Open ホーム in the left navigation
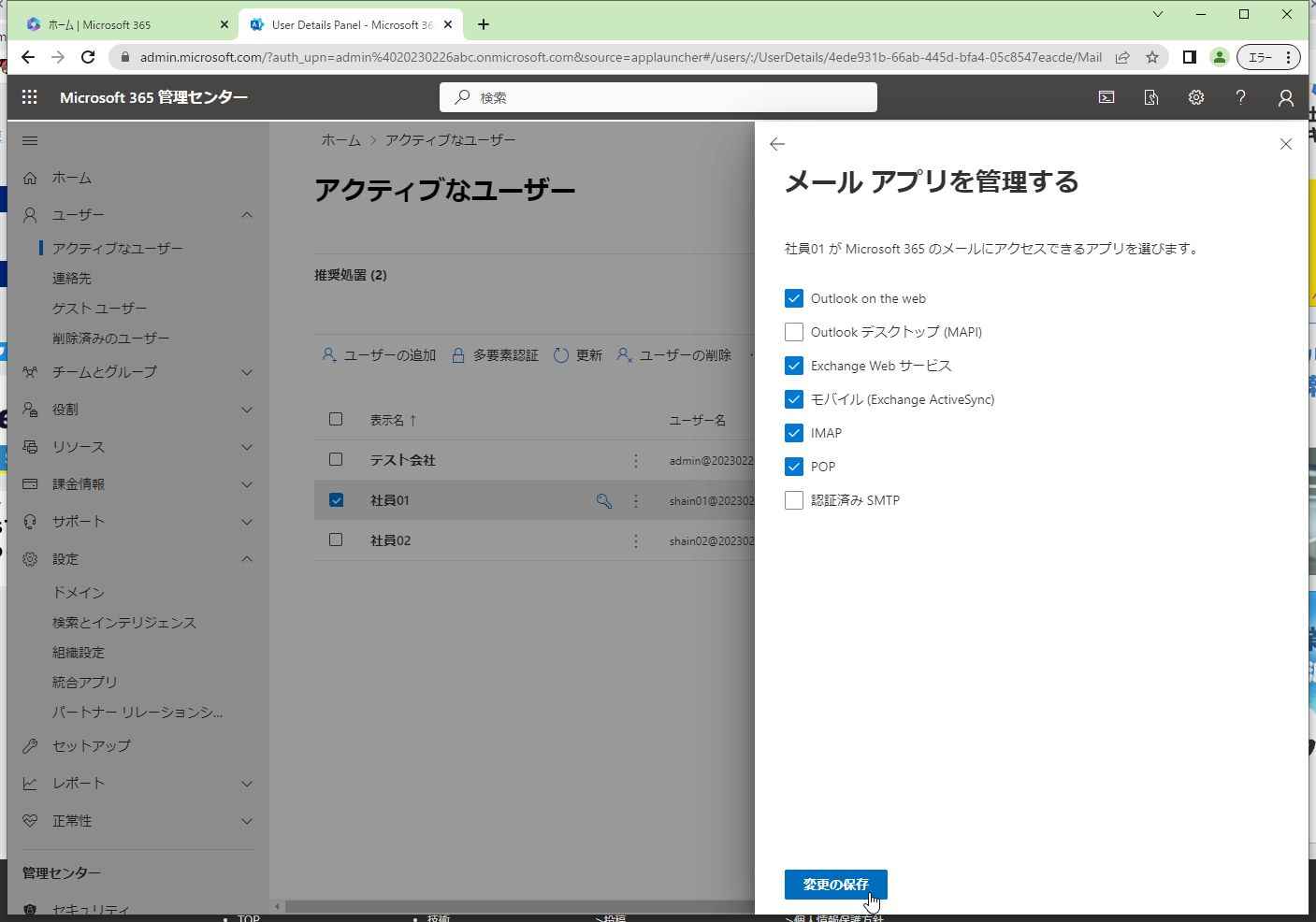 point(72,178)
